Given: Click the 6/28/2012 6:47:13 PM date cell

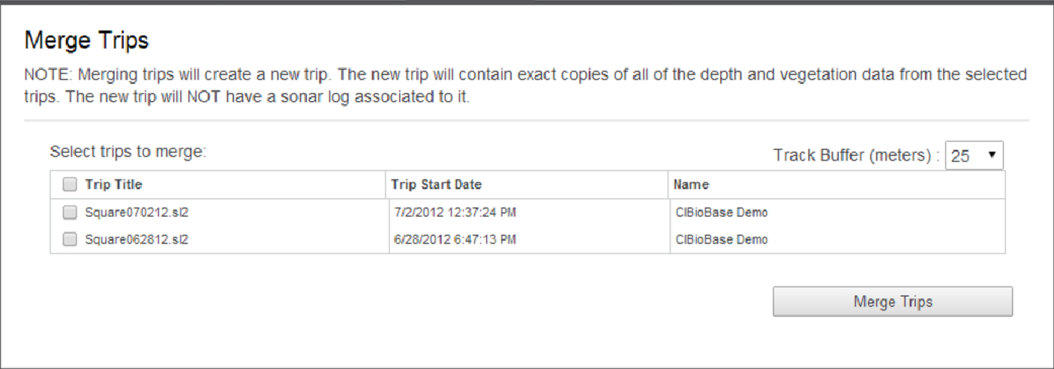Looking at the screenshot, I should pos(455,239).
